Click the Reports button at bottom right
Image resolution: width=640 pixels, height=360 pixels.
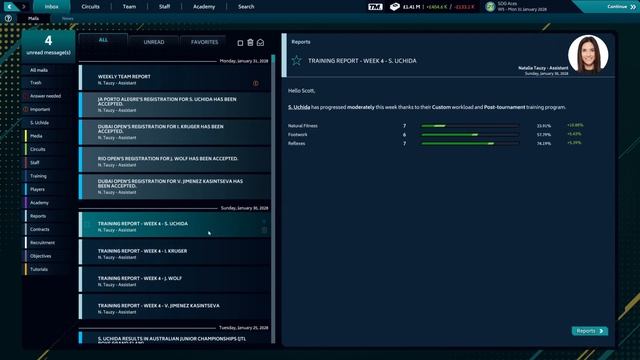point(590,331)
